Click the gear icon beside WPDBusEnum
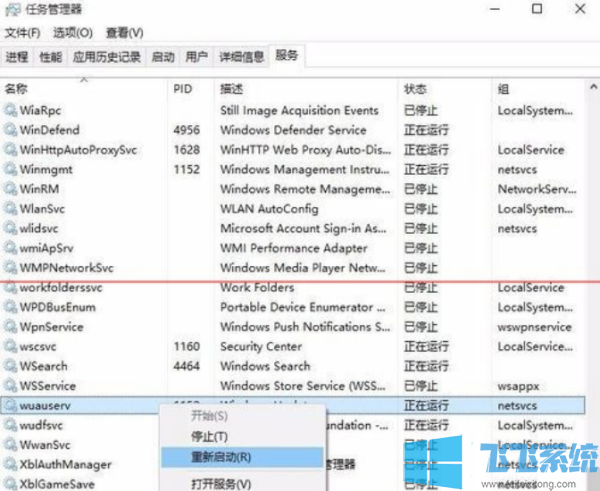This screenshot has height=491, width=600. [x=10, y=307]
